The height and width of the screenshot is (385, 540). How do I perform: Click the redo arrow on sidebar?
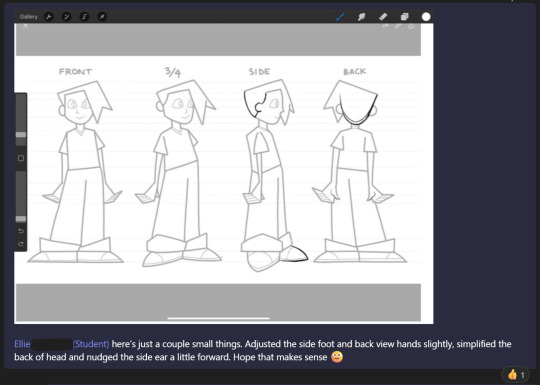click(x=21, y=244)
